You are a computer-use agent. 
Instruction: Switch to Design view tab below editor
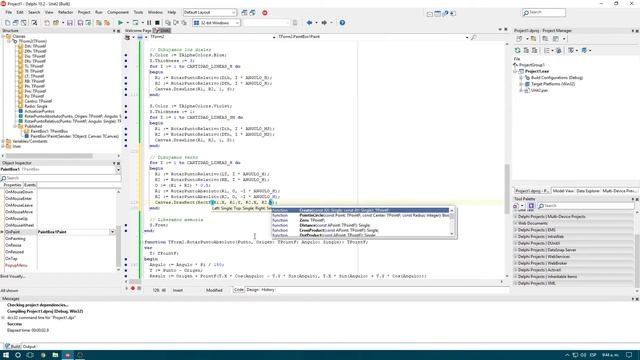coord(252,290)
